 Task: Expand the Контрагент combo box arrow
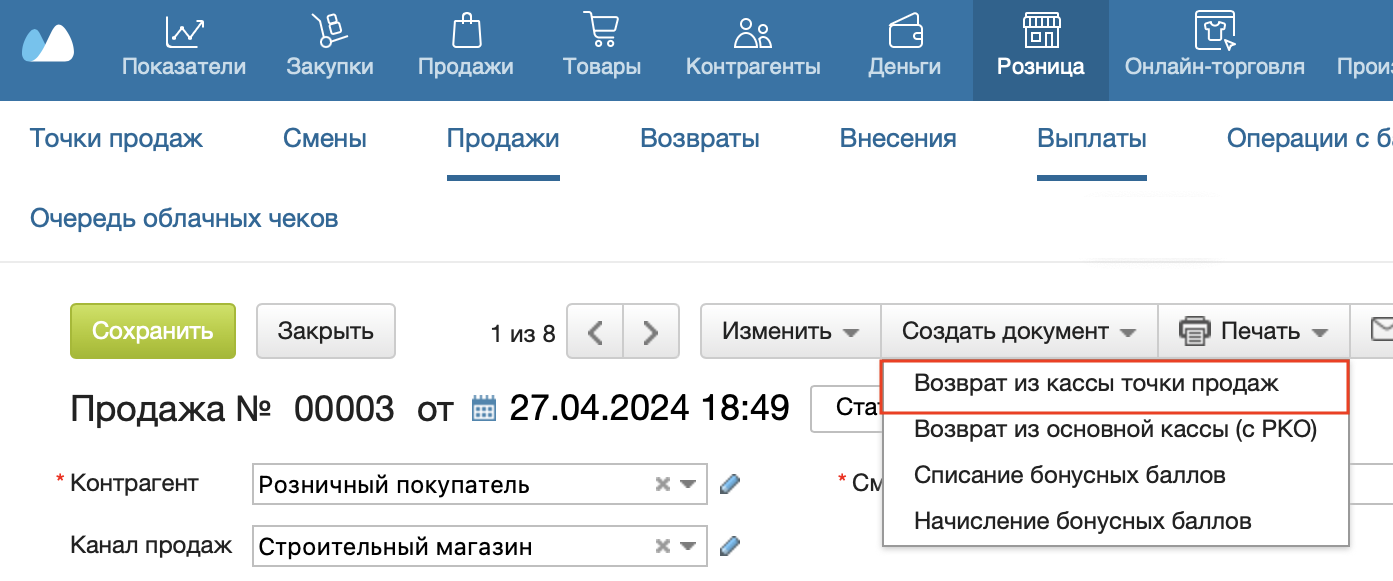point(688,485)
